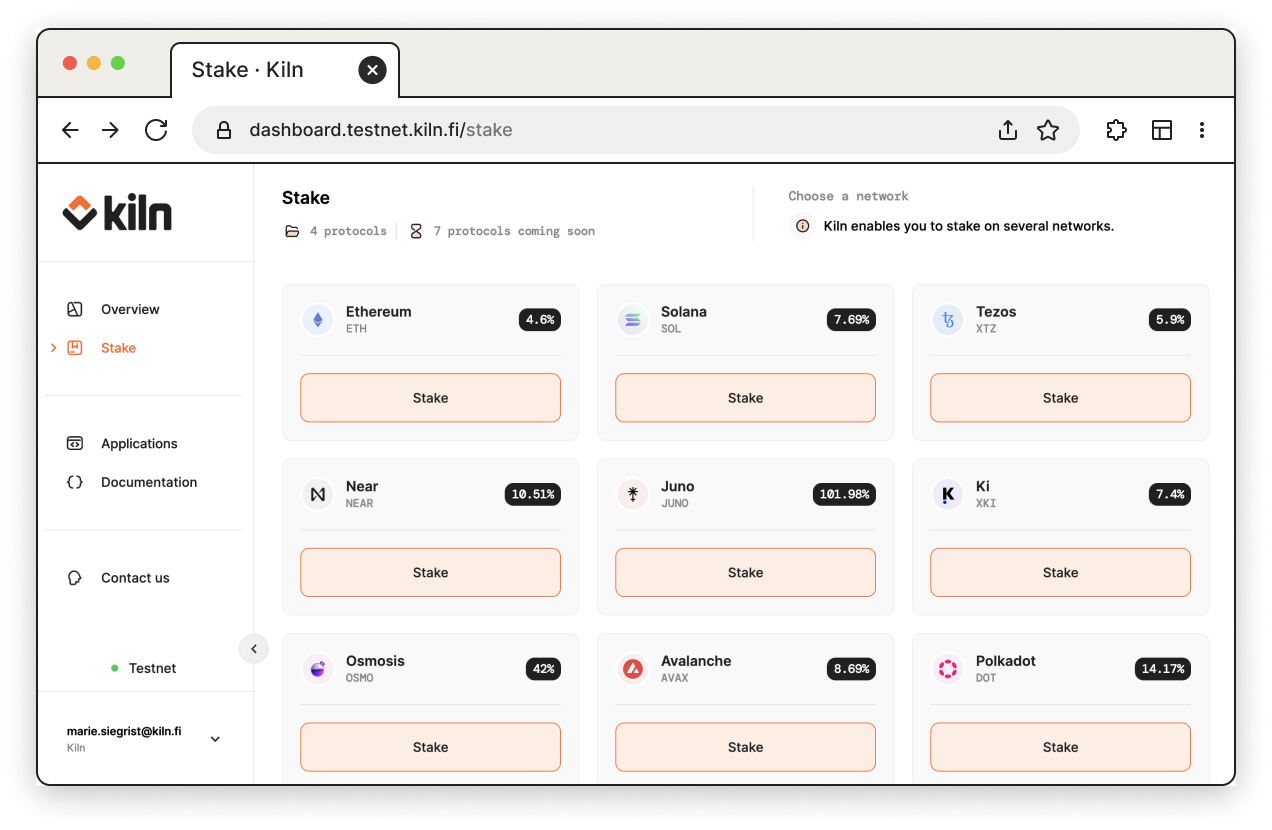Click the Stake button for Juno
This screenshot has width=1272, height=830.
[745, 573]
